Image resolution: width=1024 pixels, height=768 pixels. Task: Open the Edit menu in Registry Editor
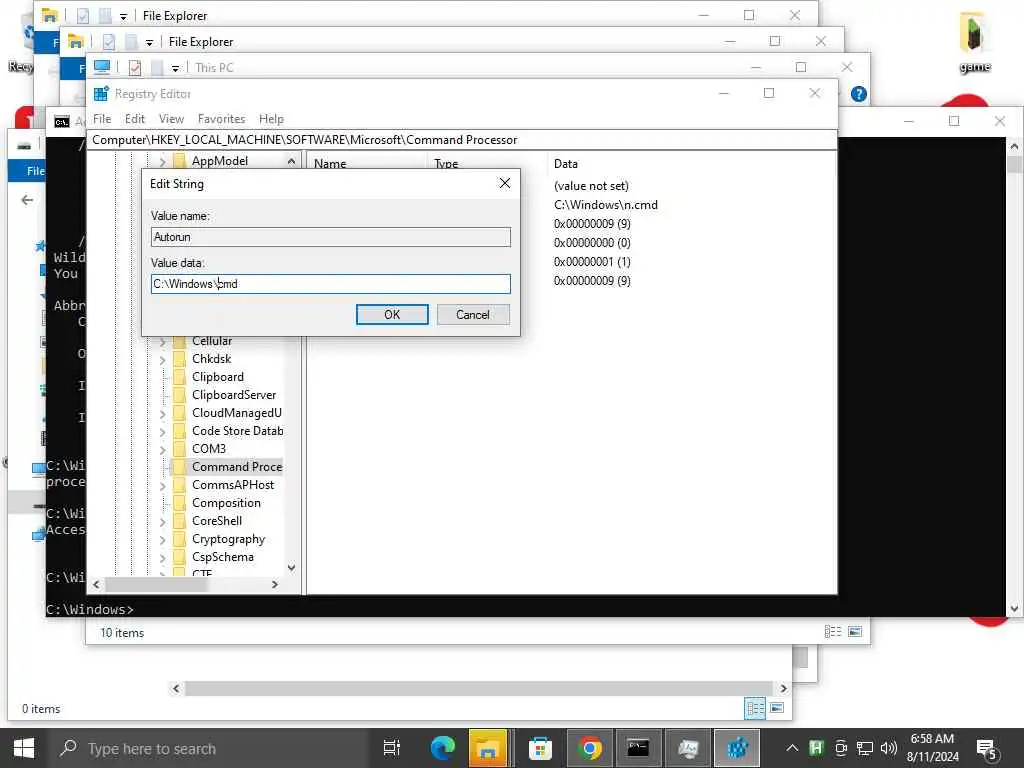point(135,119)
